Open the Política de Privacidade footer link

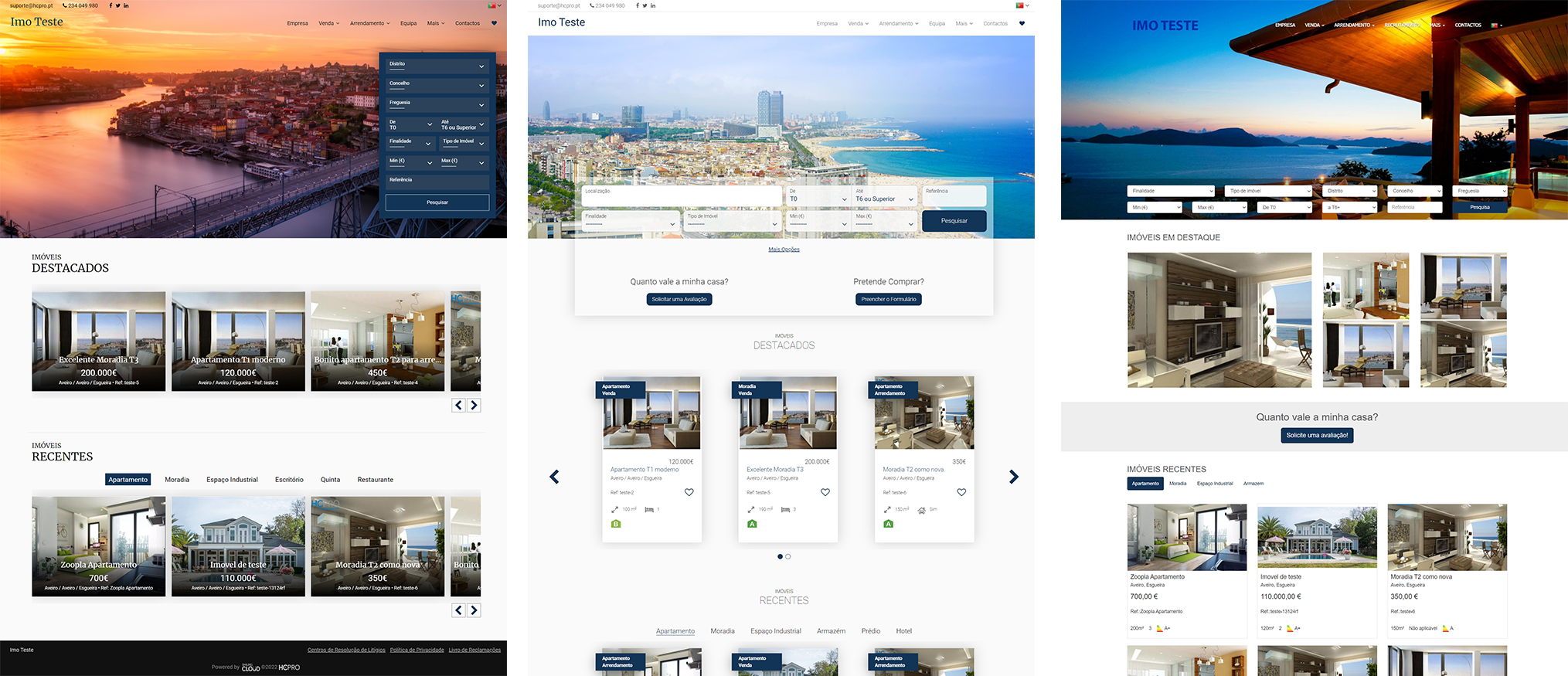(x=417, y=650)
